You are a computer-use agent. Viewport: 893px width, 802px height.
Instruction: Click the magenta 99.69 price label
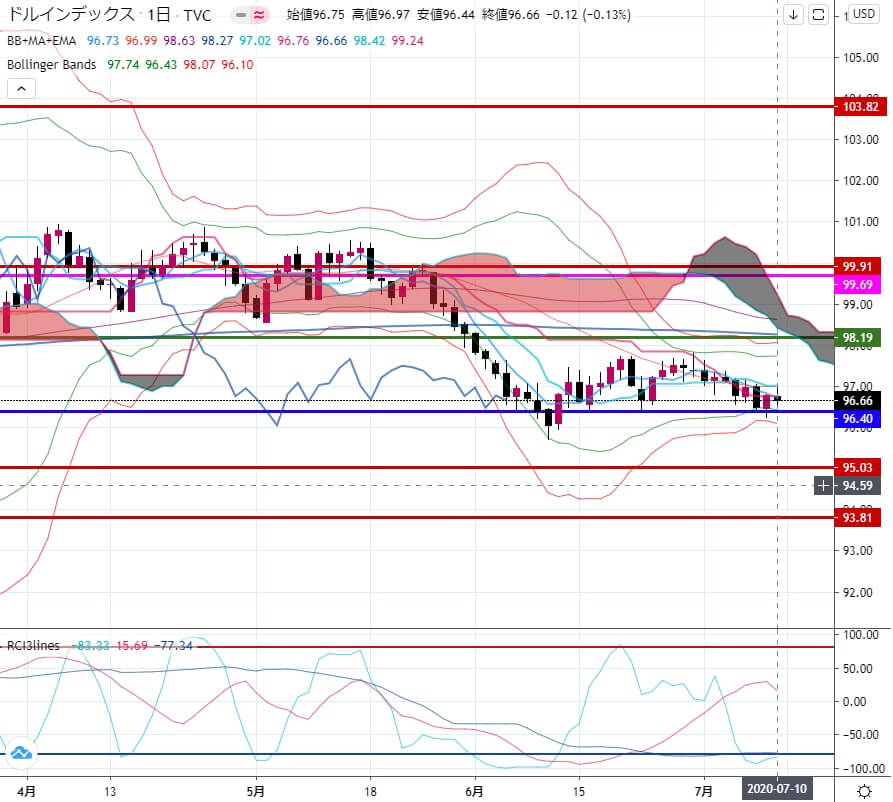(x=857, y=284)
